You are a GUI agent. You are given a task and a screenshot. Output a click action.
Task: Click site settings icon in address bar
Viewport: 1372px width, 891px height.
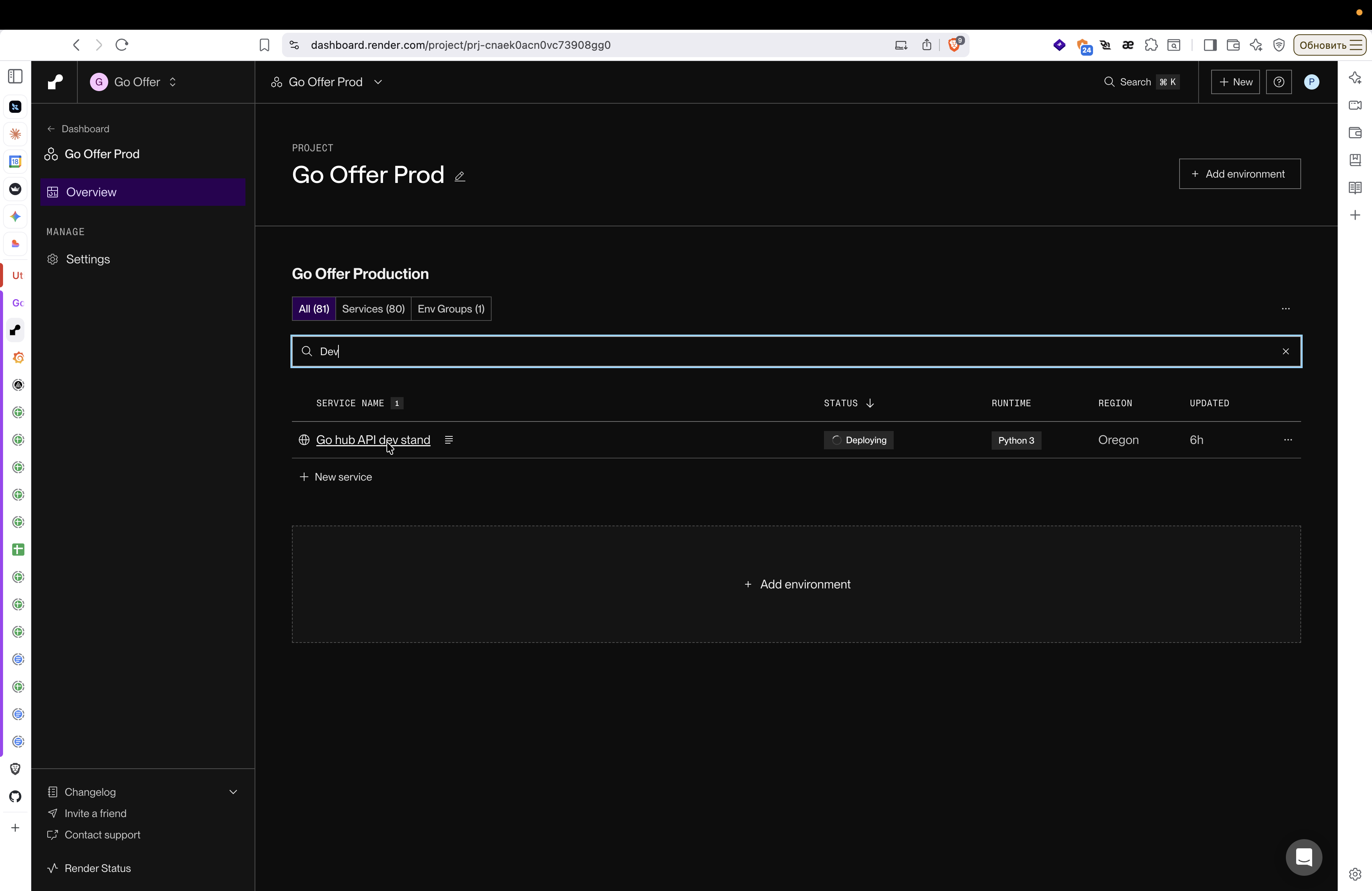(x=294, y=45)
